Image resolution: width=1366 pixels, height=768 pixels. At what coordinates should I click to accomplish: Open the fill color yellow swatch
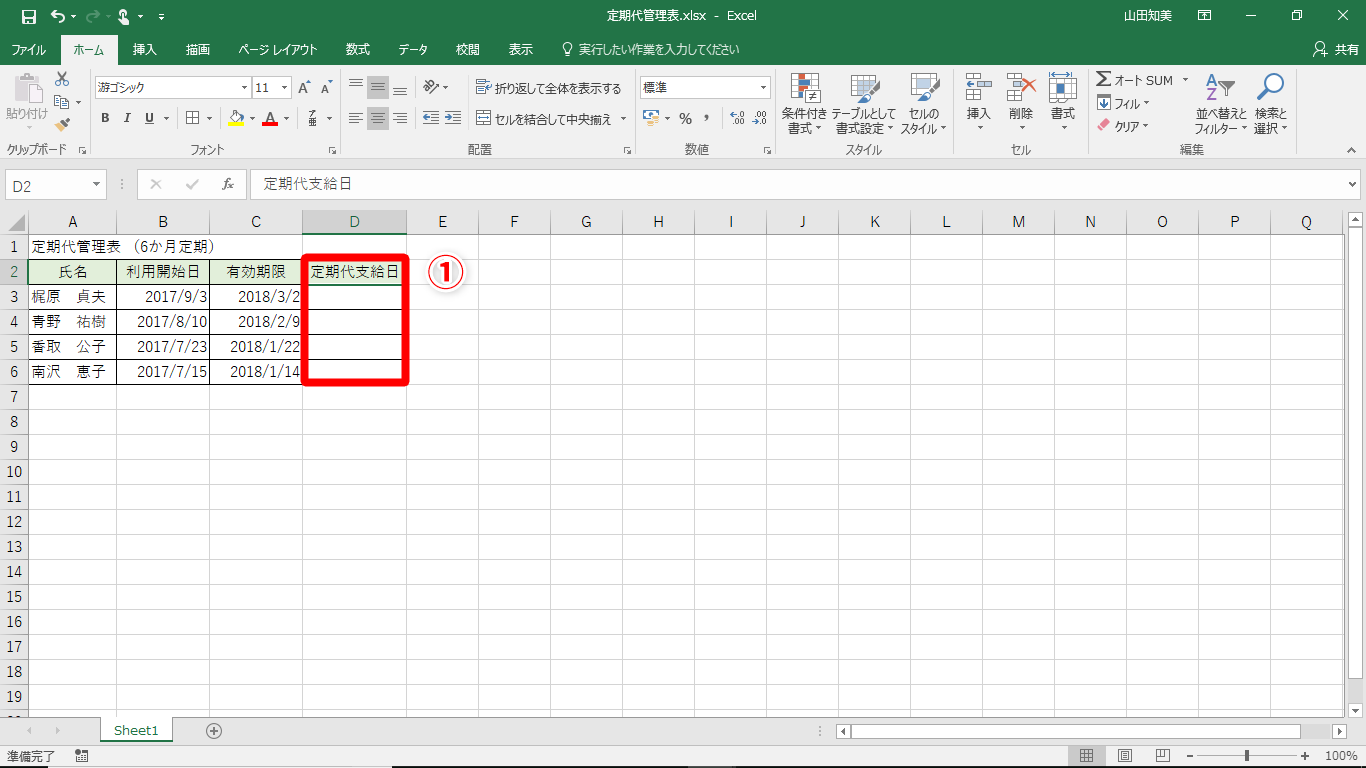236,118
